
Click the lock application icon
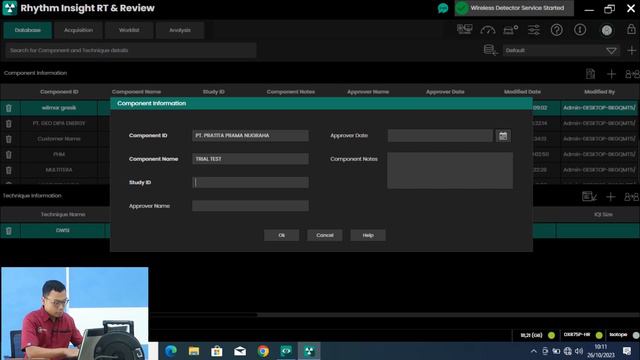pos(631,29)
